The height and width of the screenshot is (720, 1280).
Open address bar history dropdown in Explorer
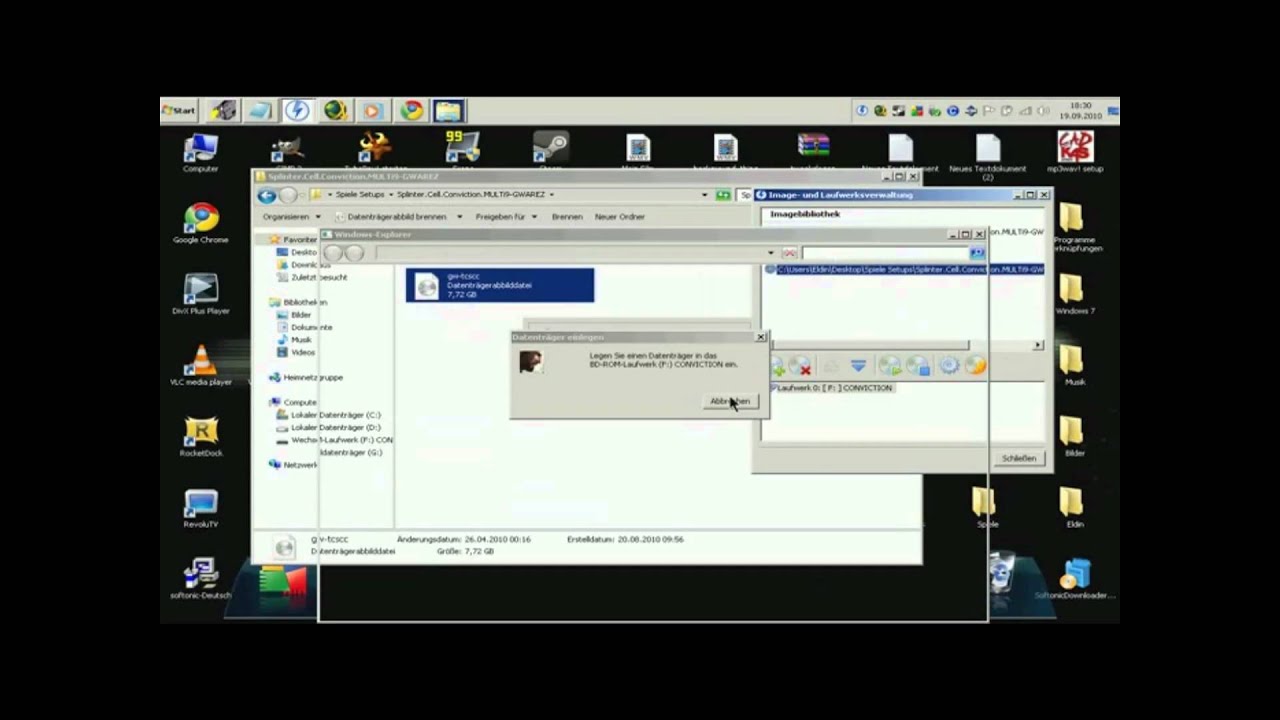[704, 195]
